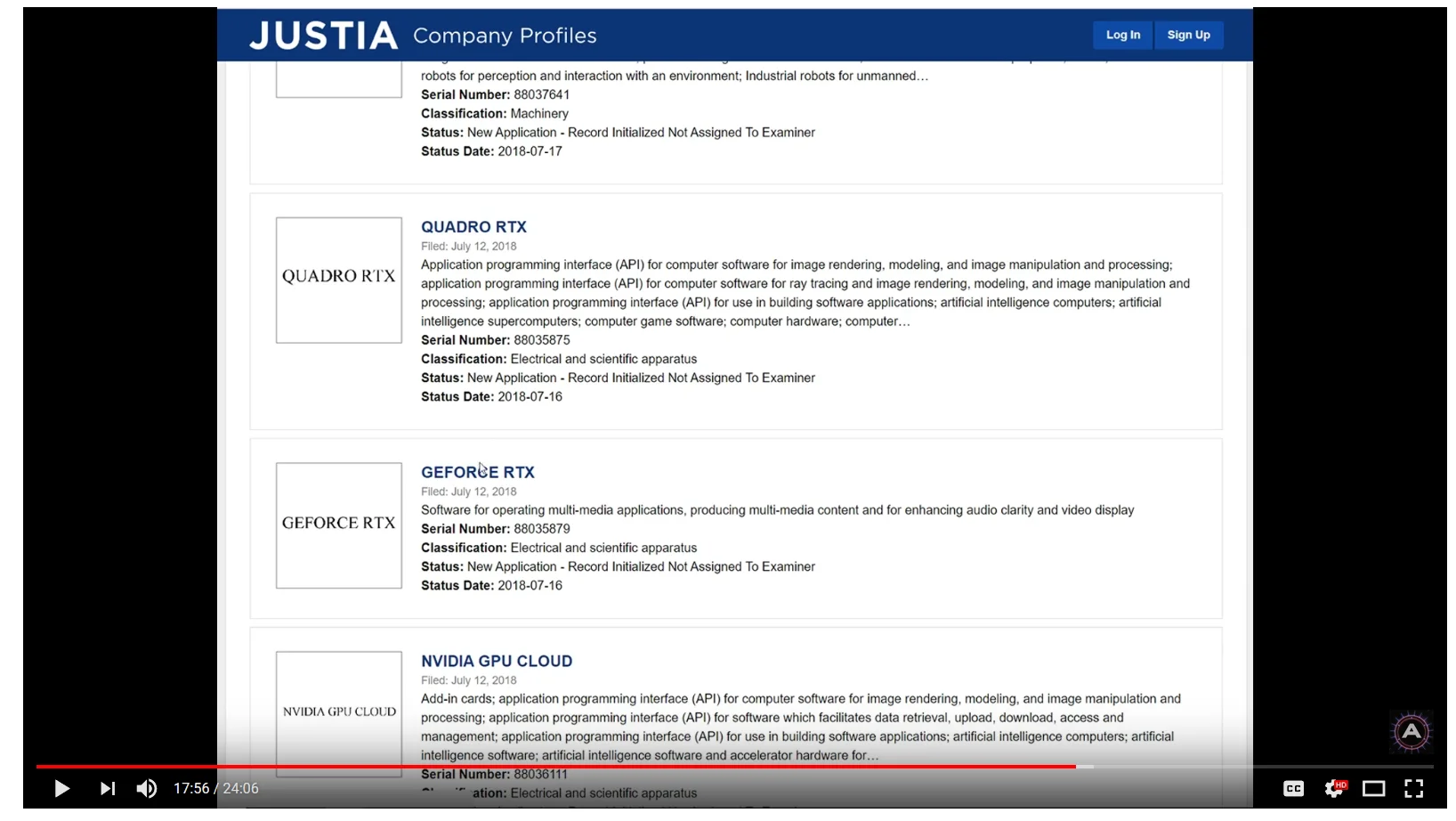Click the GEFORCE RTX thumbnail image

tap(339, 525)
